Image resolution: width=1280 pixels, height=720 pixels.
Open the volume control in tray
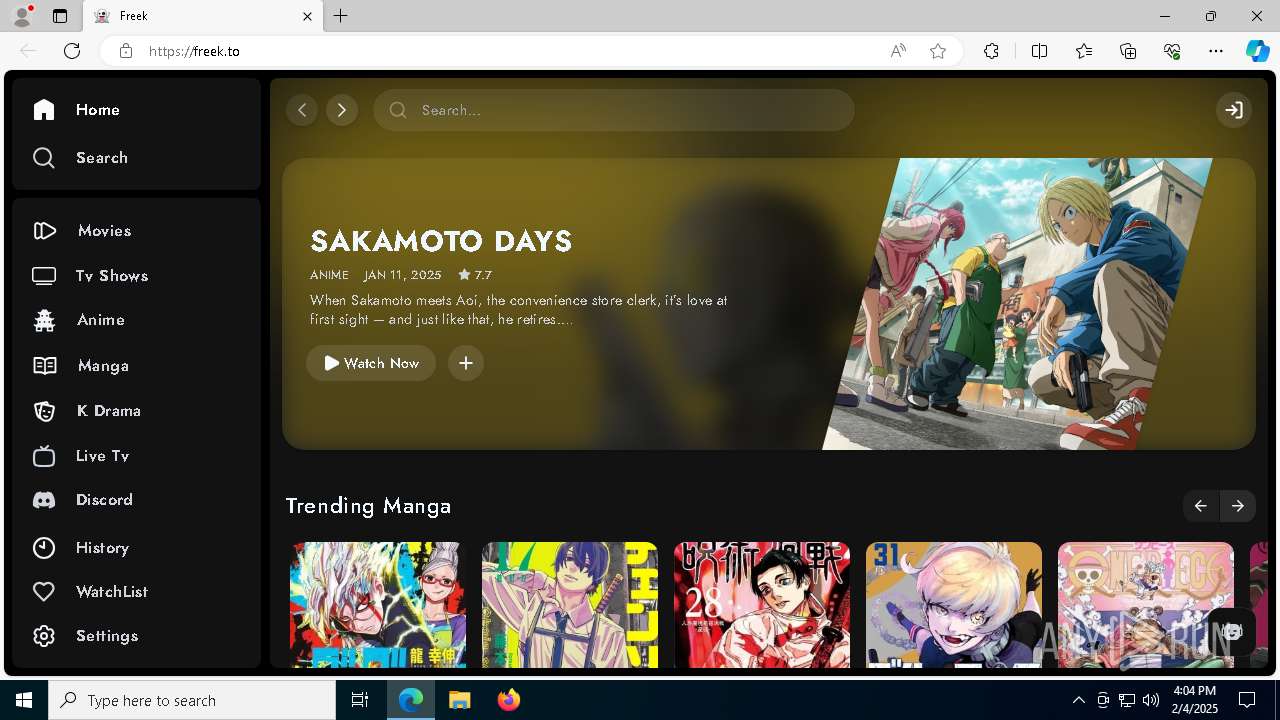click(1150, 700)
